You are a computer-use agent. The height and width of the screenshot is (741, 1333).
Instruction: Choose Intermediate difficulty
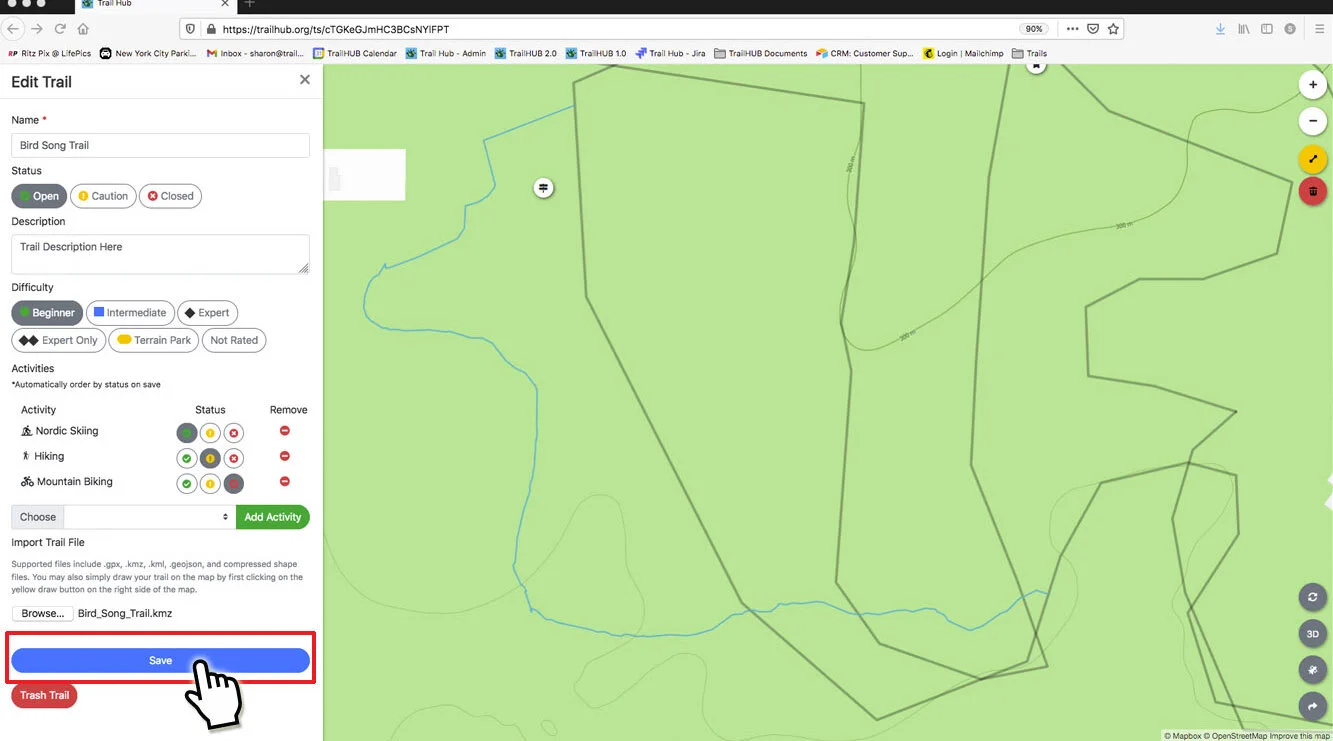pos(130,313)
